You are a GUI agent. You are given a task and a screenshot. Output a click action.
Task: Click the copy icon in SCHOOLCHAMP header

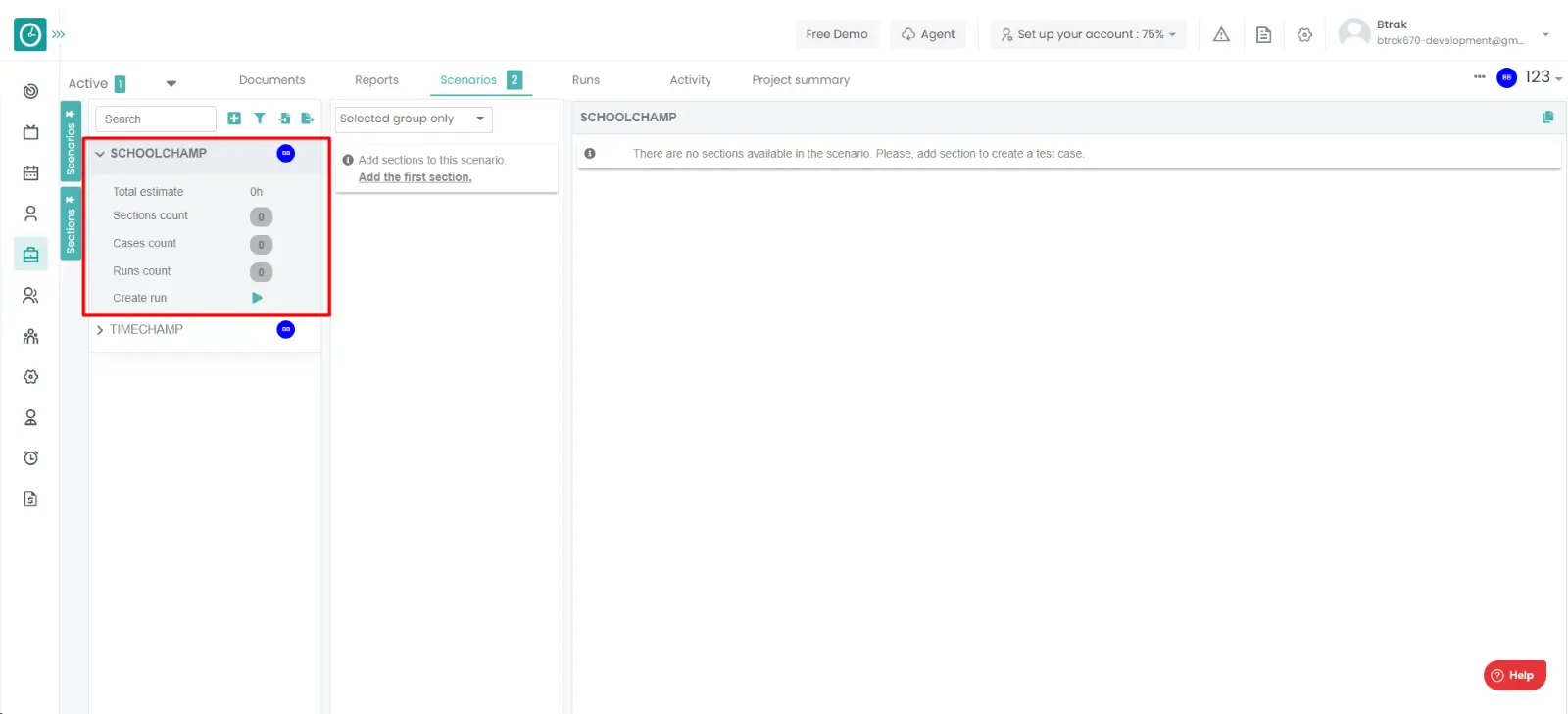pyautogui.click(x=1547, y=118)
